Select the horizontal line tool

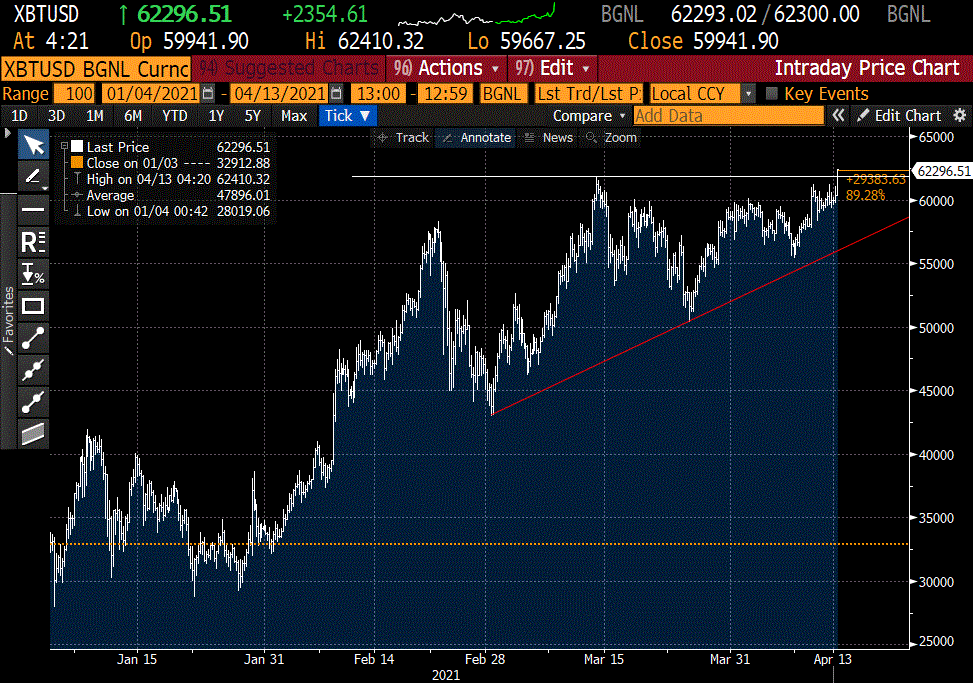pyautogui.click(x=33, y=210)
